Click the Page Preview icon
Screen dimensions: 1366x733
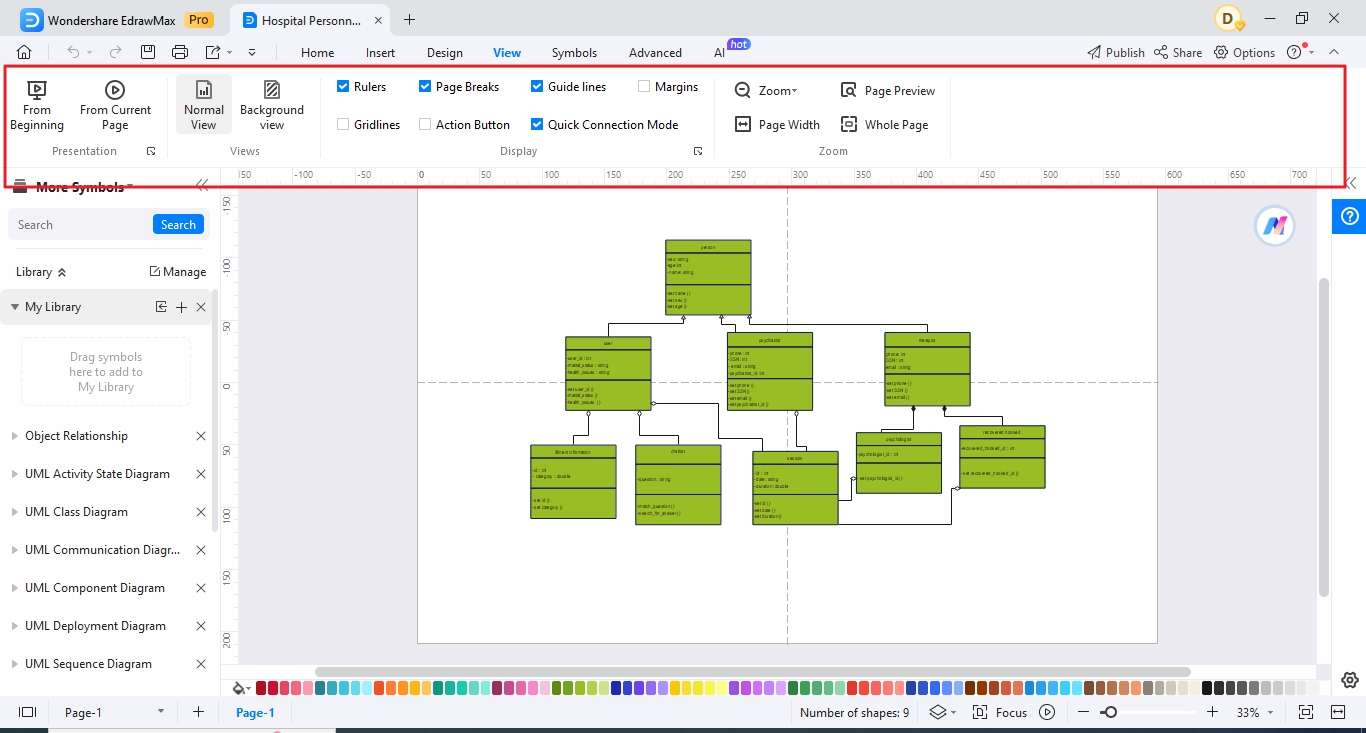point(849,90)
